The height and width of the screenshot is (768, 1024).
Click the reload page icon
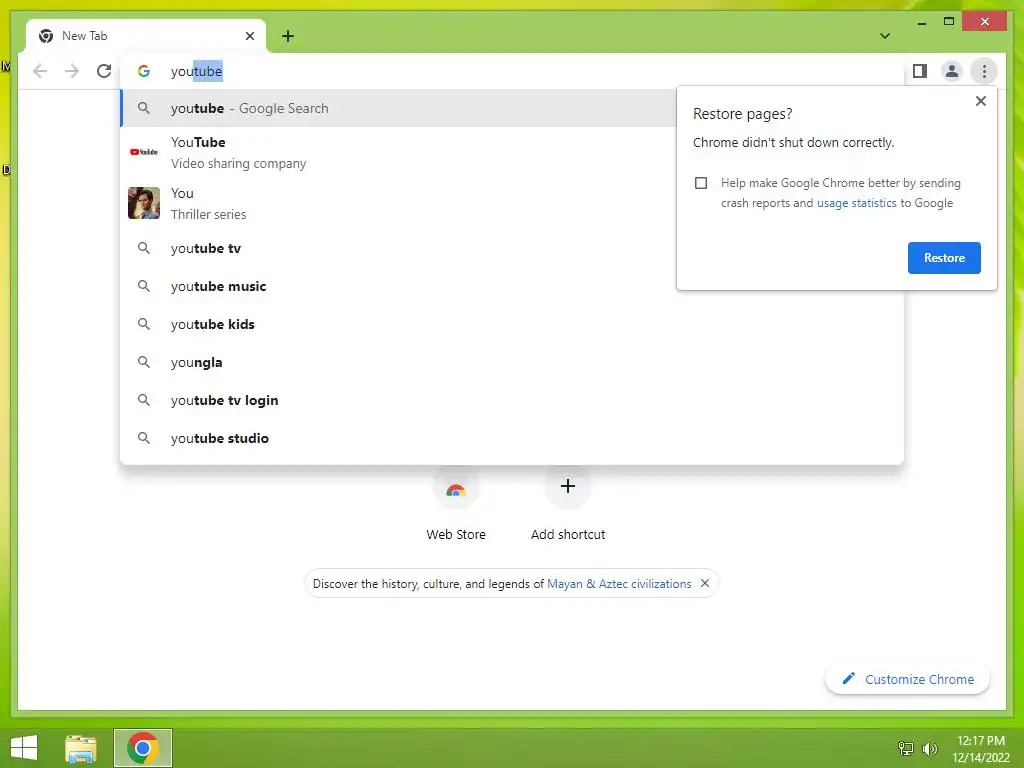(104, 71)
